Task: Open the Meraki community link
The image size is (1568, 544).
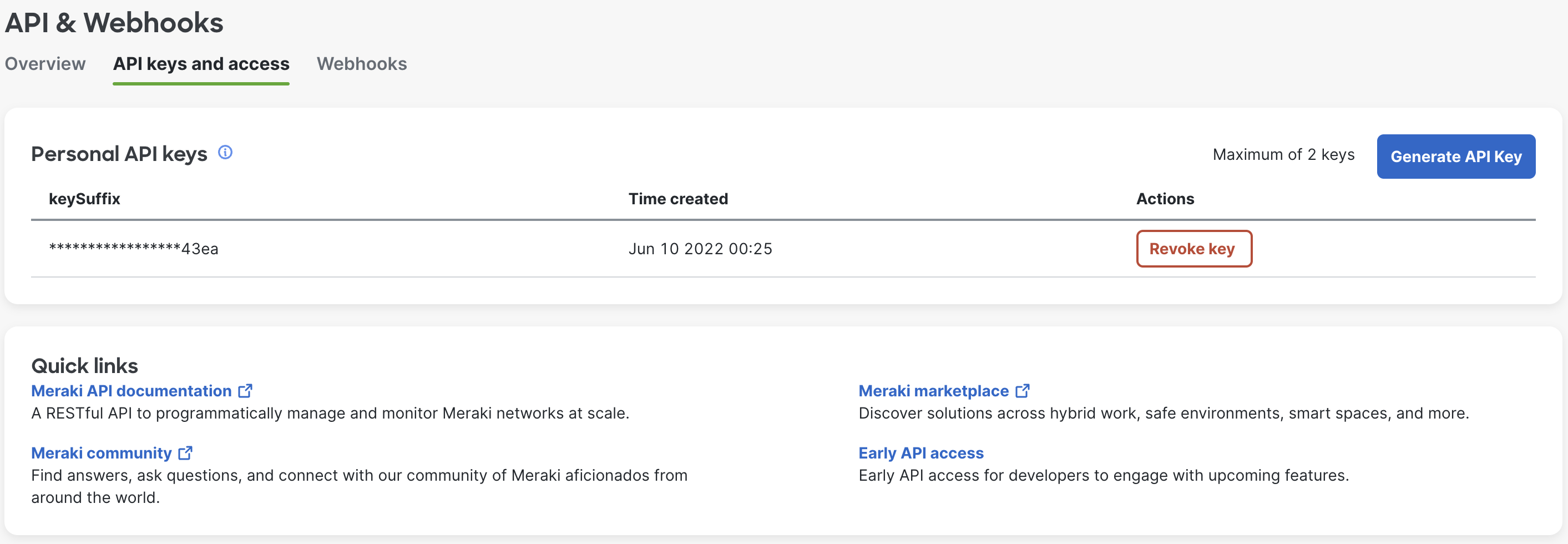Action: 102,453
